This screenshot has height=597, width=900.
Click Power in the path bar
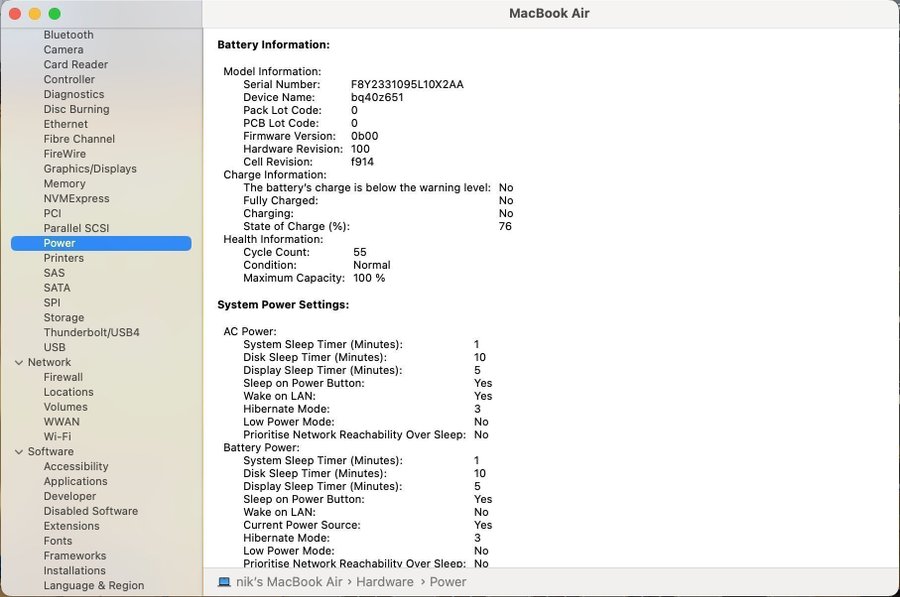448,582
